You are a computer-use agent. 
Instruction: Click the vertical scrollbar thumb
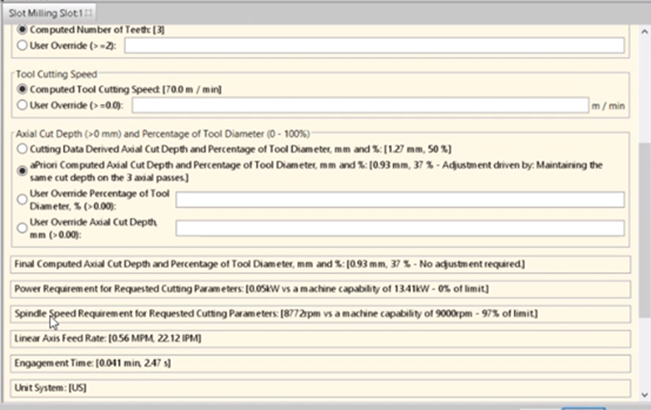point(644,230)
